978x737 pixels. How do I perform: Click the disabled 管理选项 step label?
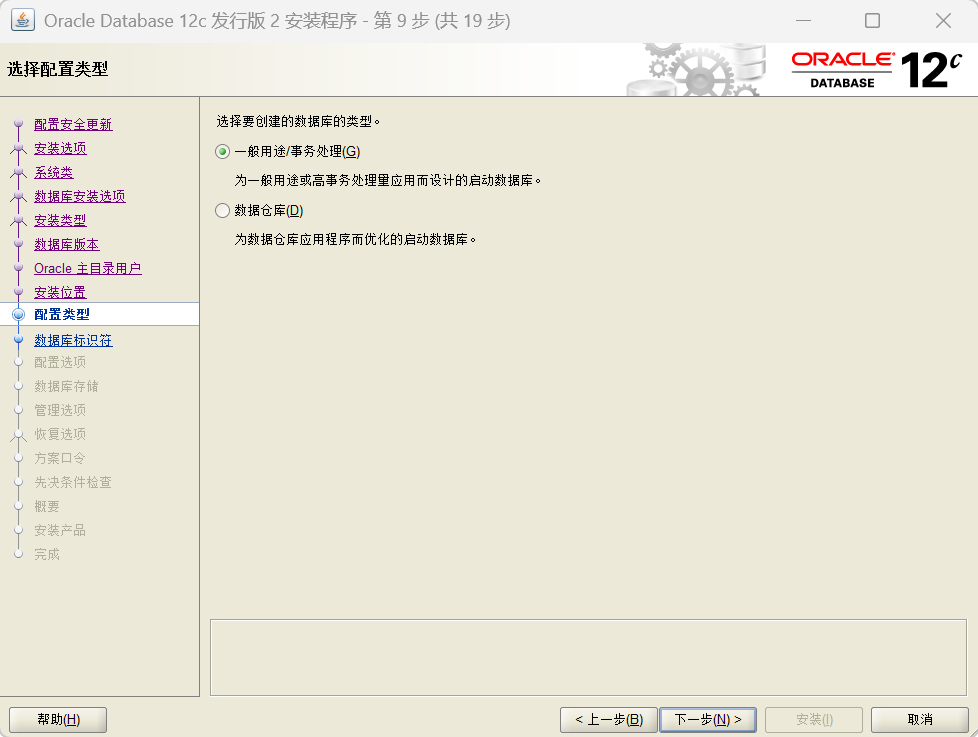(60, 410)
